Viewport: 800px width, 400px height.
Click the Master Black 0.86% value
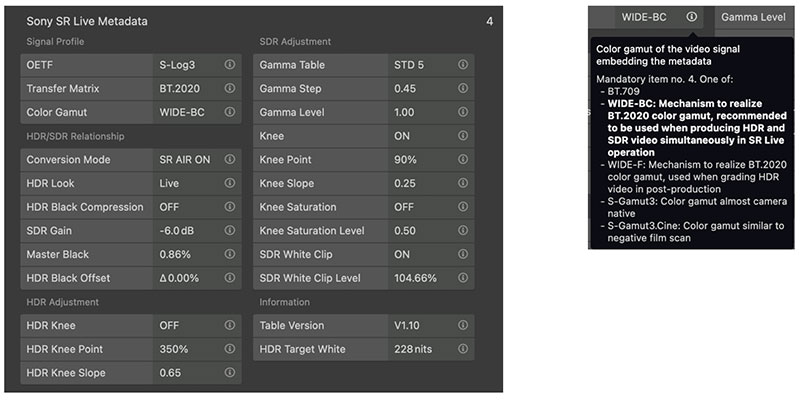tap(175, 254)
